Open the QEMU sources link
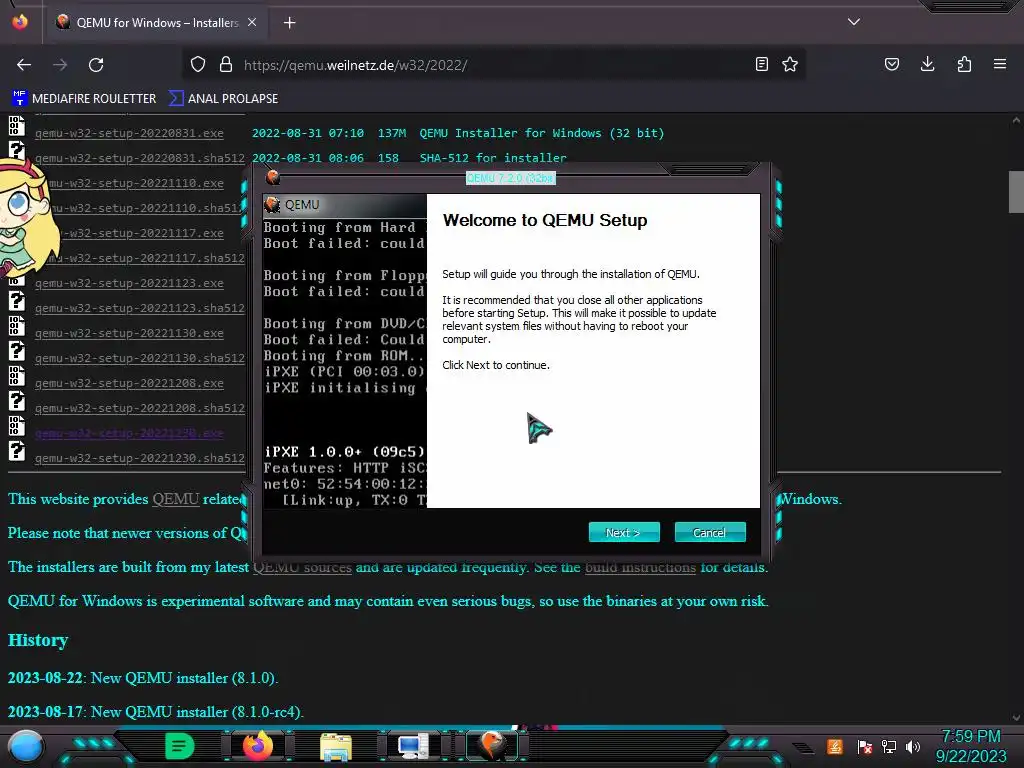This screenshot has height=768, width=1024. (x=302, y=567)
